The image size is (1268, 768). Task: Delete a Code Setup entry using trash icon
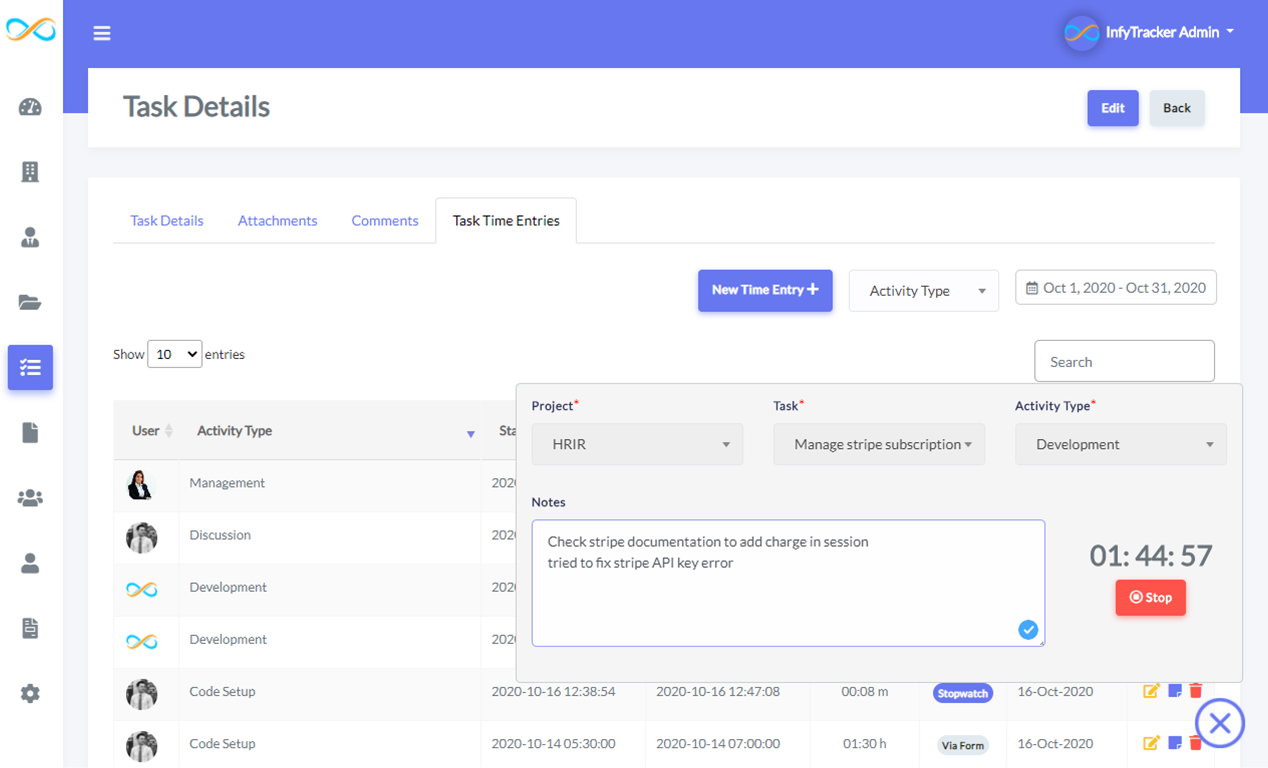(x=1197, y=690)
